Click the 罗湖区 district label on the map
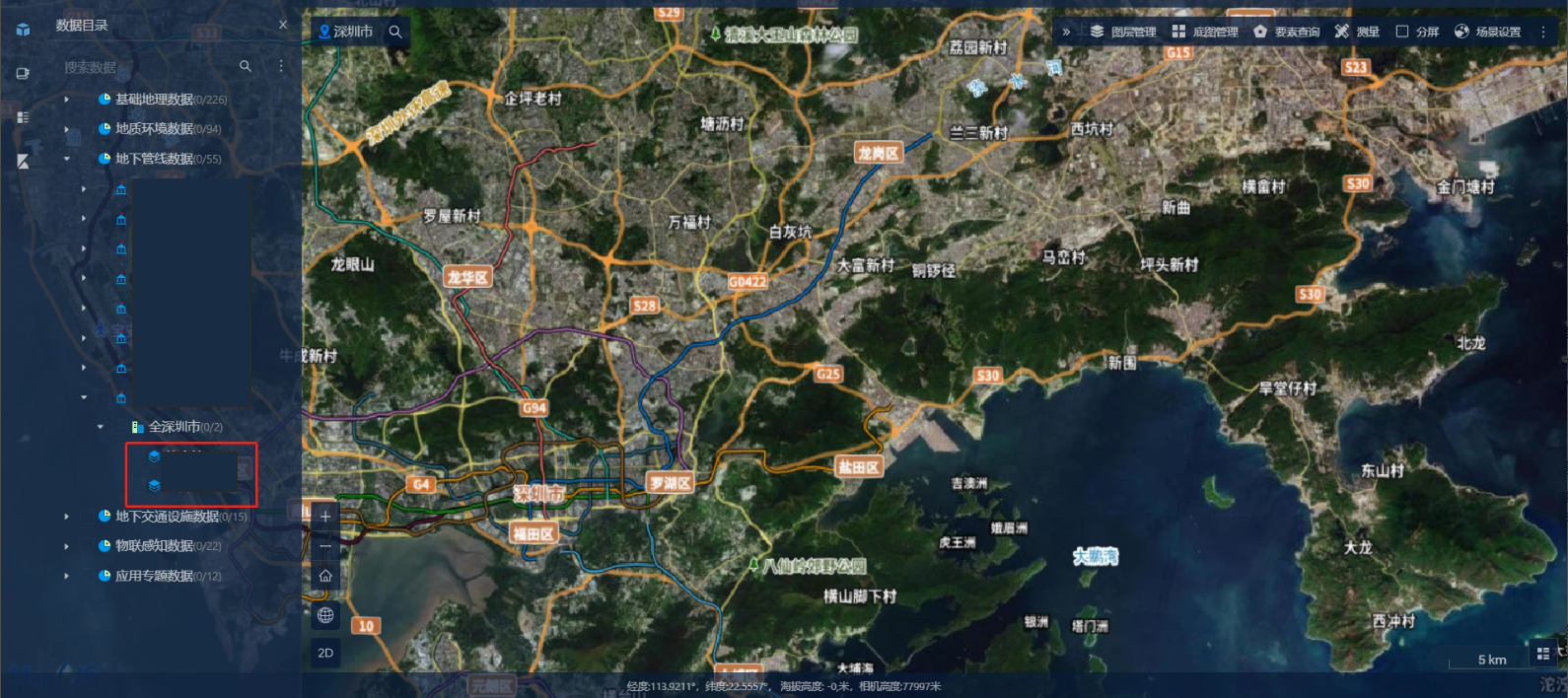Image resolution: width=1568 pixels, height=698 pixels. [671, 483]
